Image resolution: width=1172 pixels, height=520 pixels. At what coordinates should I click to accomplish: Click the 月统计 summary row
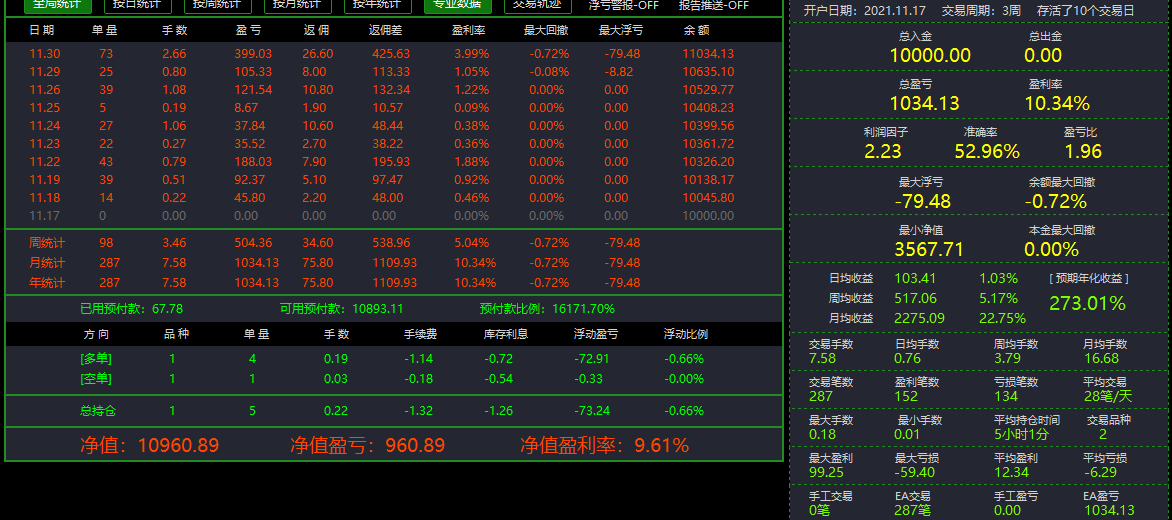[x=394, y=263]
